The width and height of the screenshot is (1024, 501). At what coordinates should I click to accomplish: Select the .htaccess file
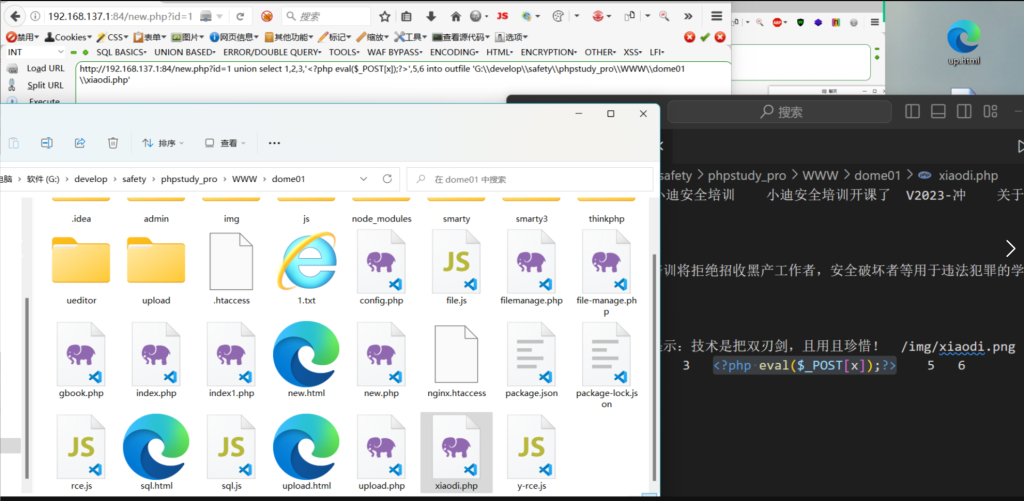pos(231,269)
